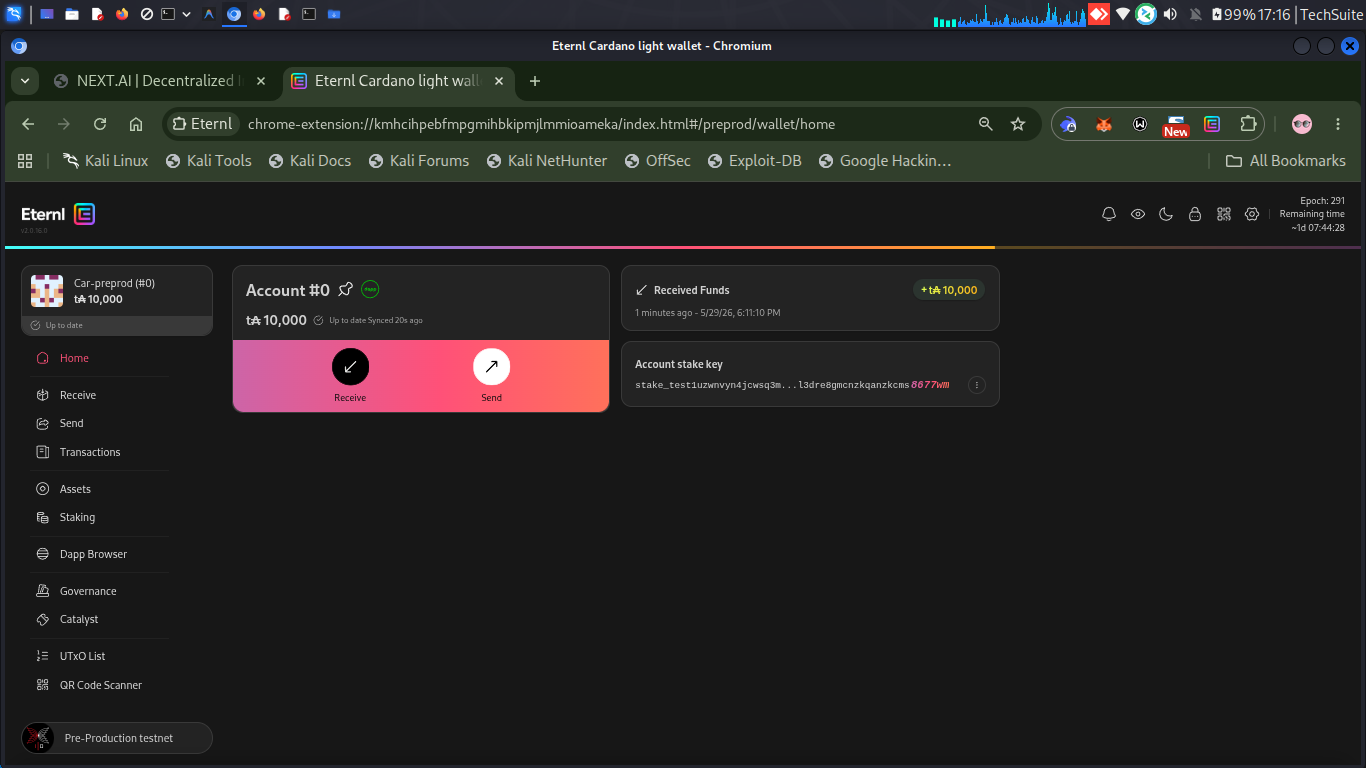
Task: Click the stake_test1 stake key address
Action: pos(792,385)
